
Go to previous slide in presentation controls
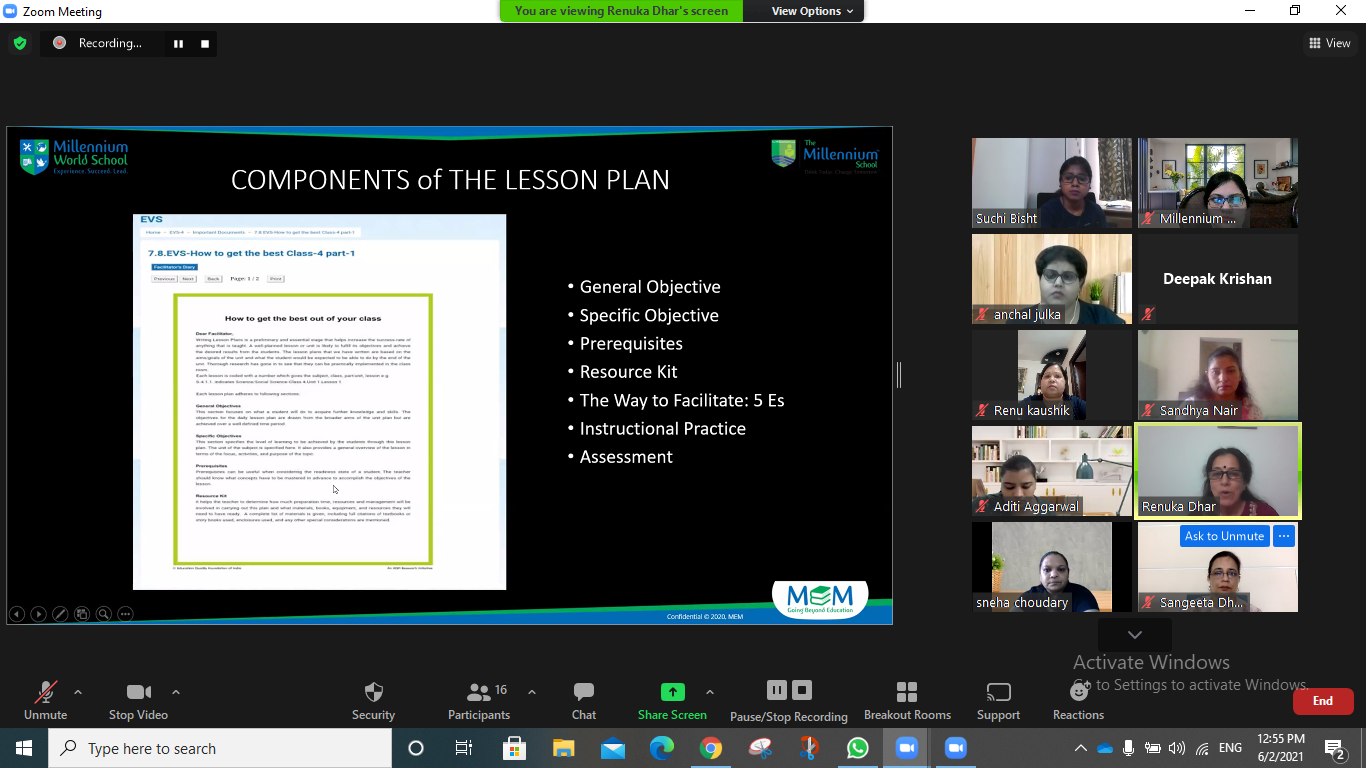click(17, 614)
